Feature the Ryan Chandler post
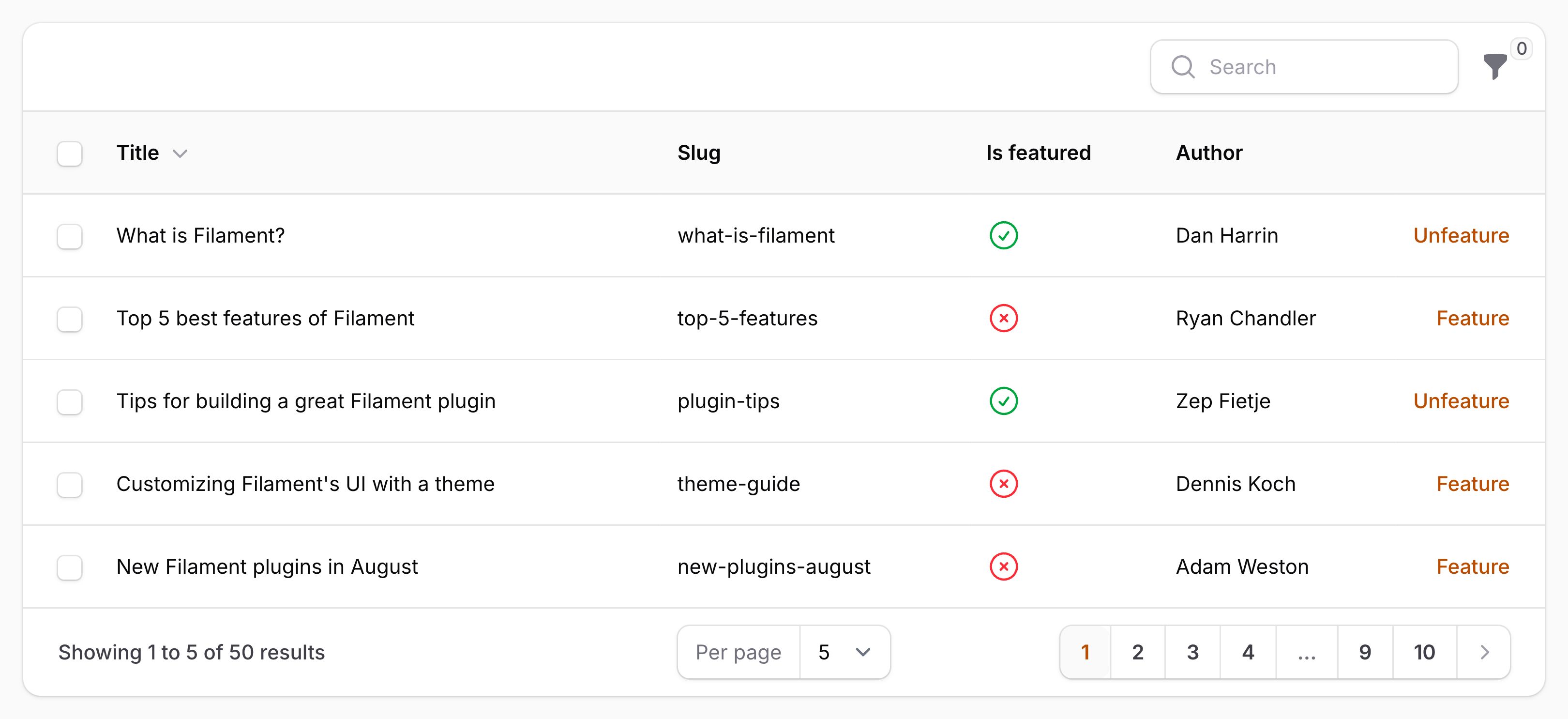 tap(1472, 319)
